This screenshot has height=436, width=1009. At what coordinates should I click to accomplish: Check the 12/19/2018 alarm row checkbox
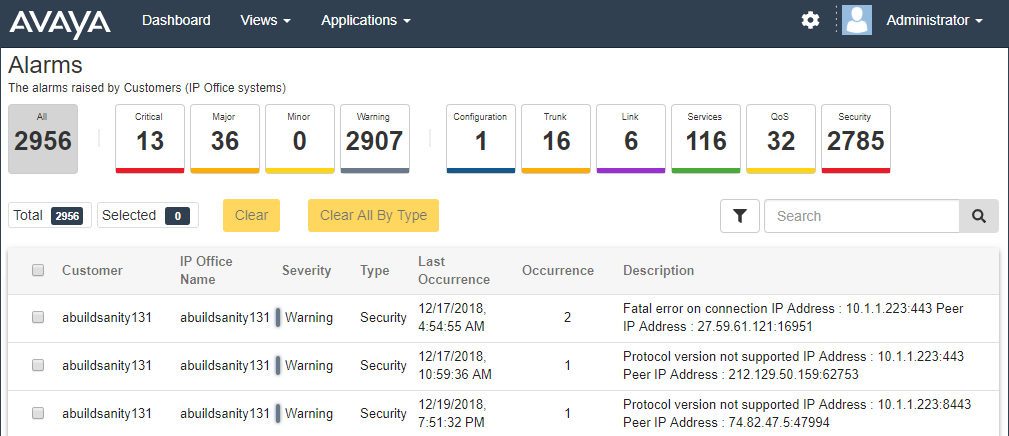[38, 413]
